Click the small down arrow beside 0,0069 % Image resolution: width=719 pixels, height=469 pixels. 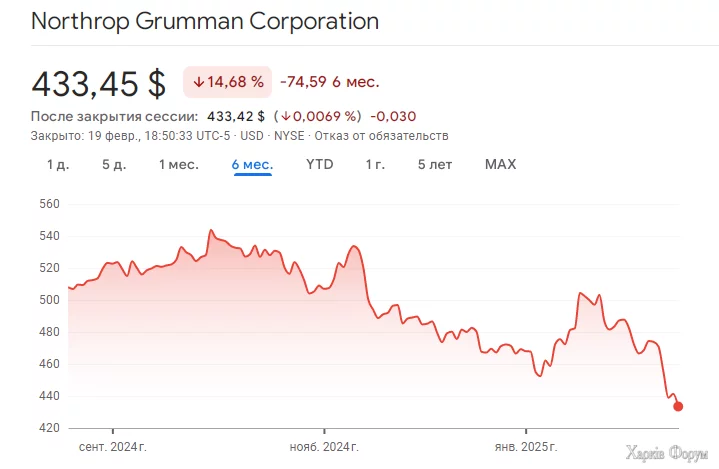[287, 117]
